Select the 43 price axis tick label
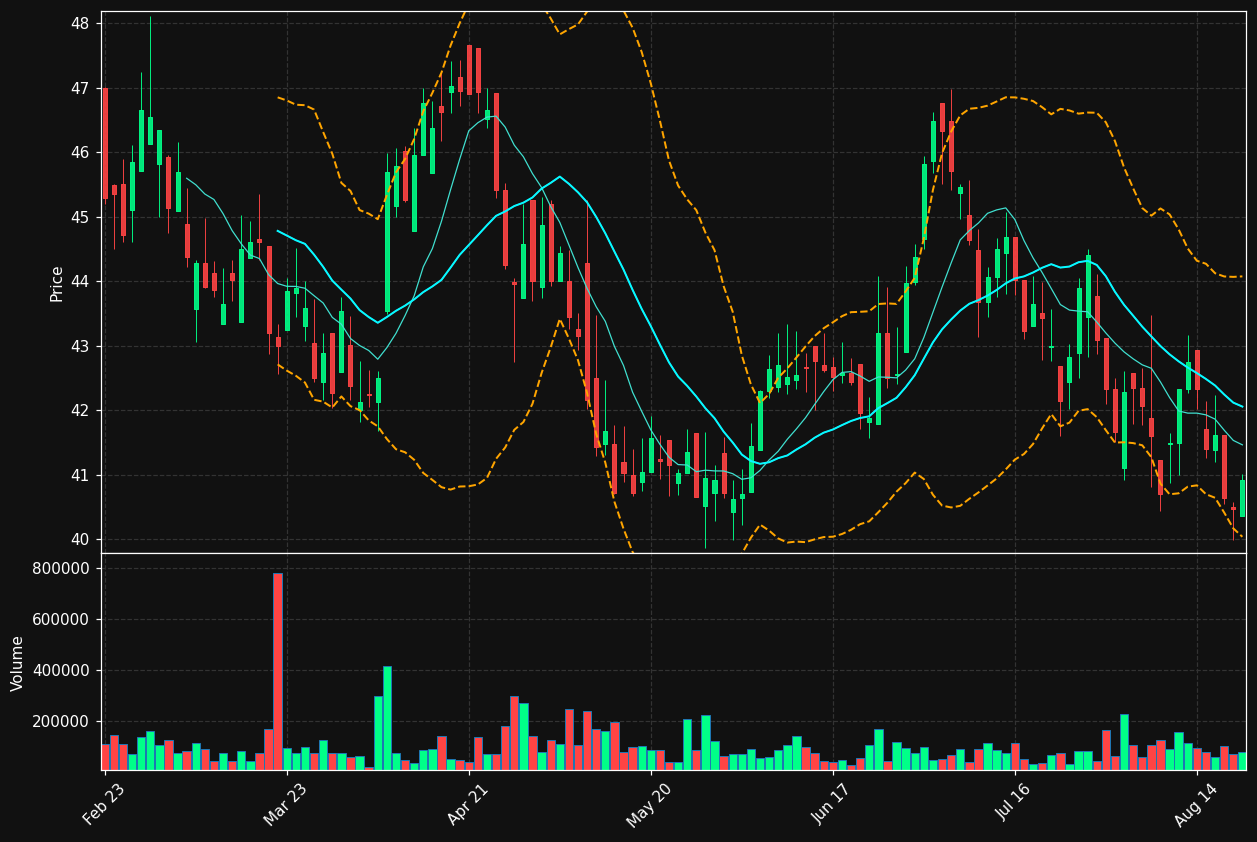1257x842 pixels. [x=81, y=346]
